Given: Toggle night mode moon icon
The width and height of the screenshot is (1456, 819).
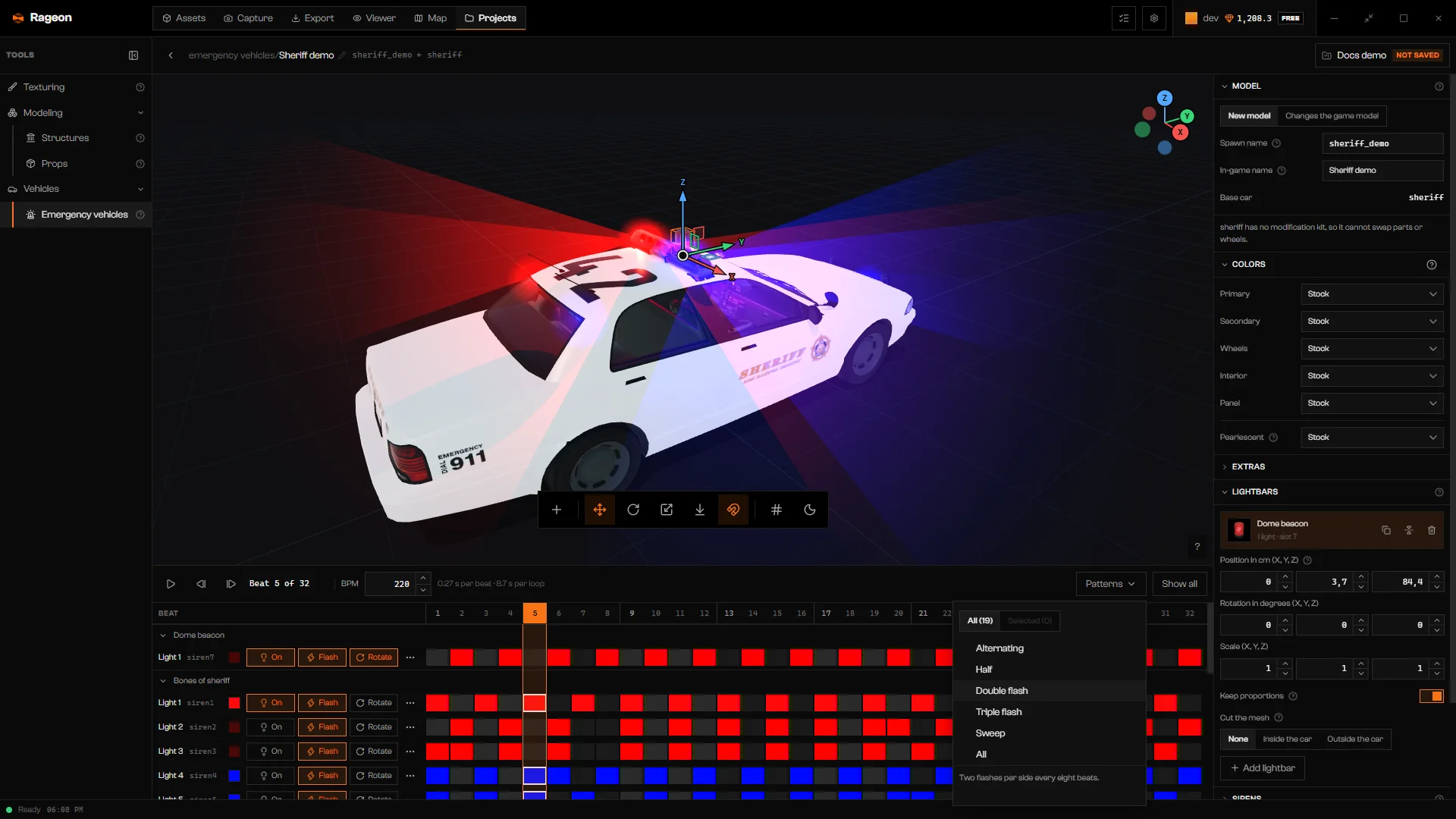Looking at the screenshot, I should click(810, 510).
